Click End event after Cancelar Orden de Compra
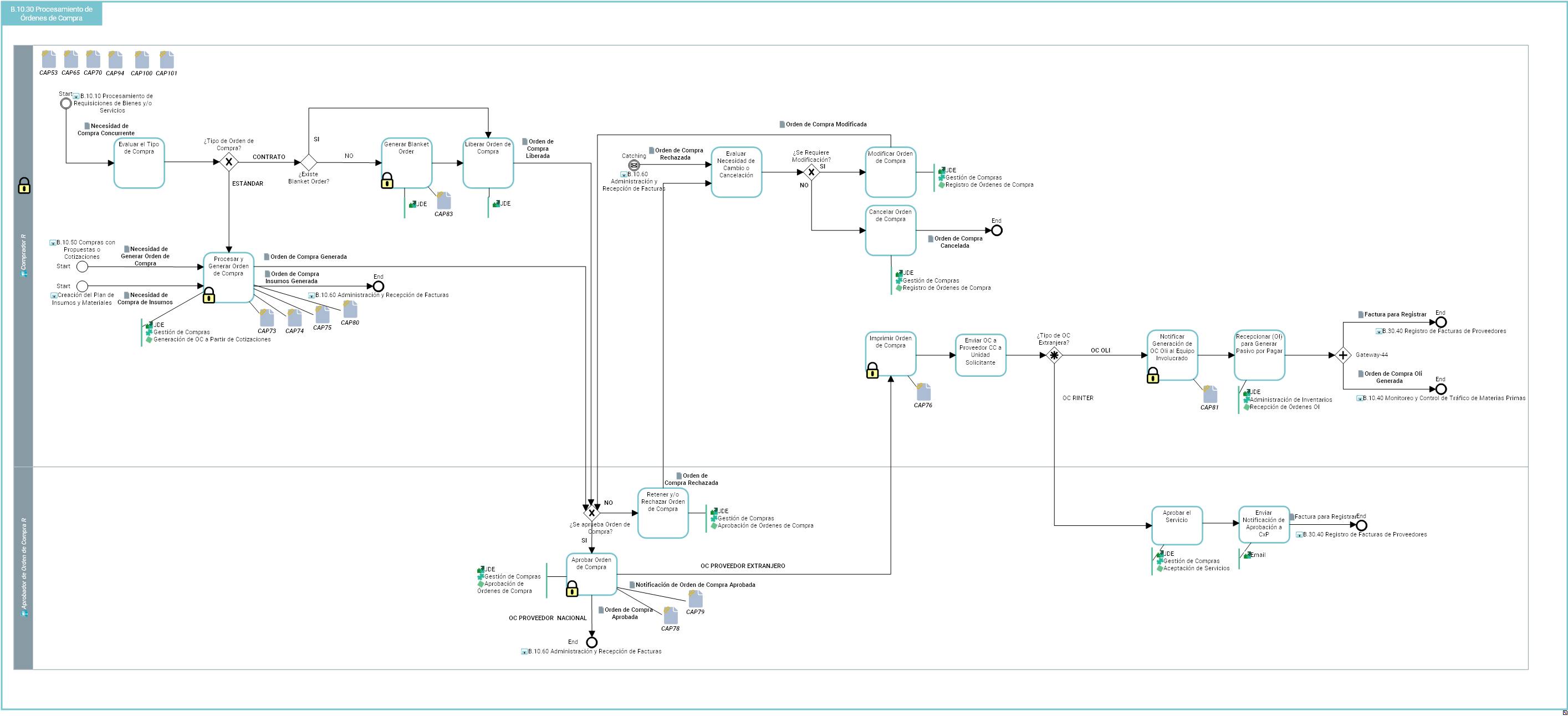Image resolution: width=1568 pixels, height=716 pixels. [x=997, y=230]
